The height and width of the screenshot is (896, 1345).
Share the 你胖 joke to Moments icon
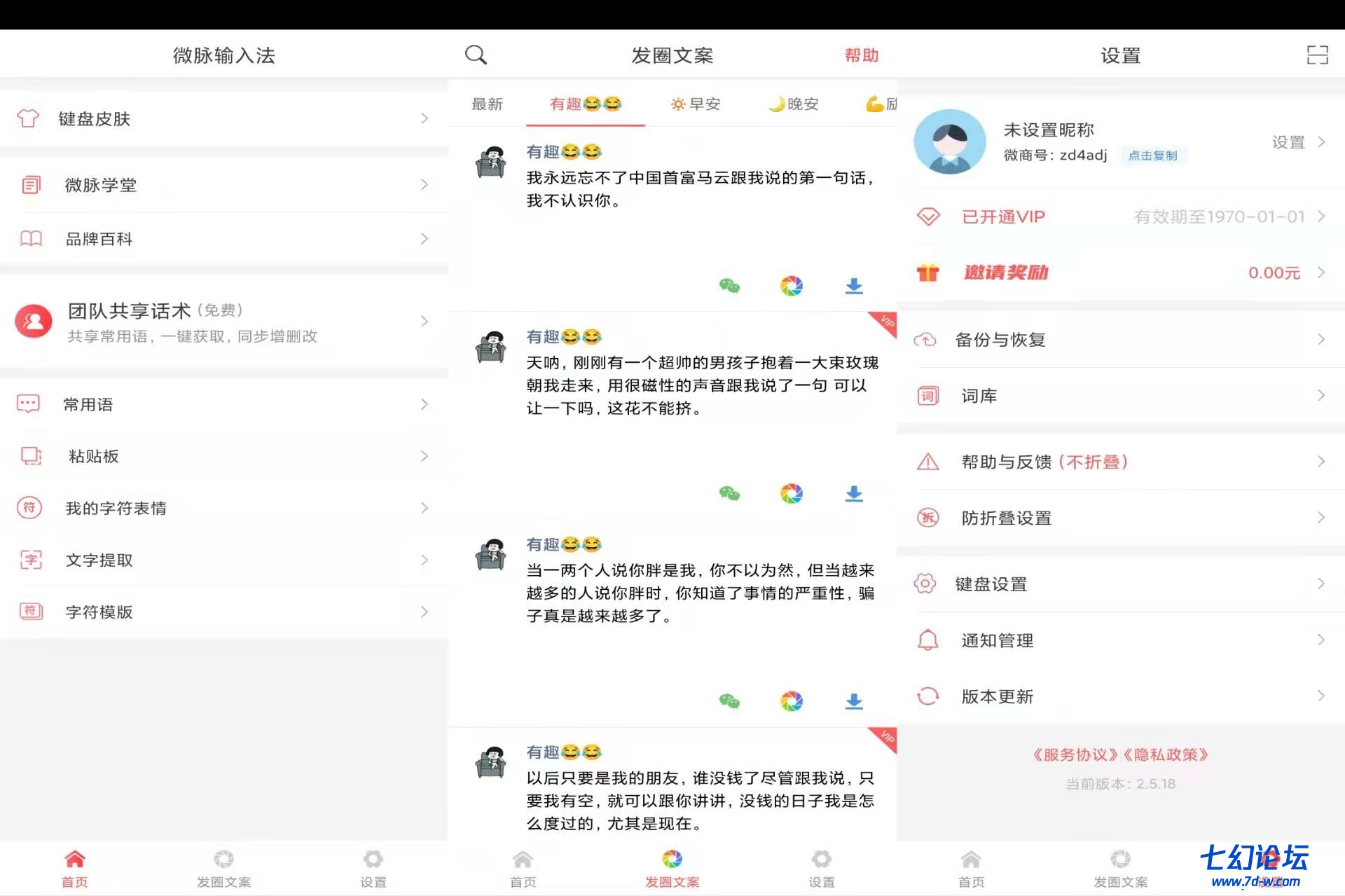click(x=792, y=701)
